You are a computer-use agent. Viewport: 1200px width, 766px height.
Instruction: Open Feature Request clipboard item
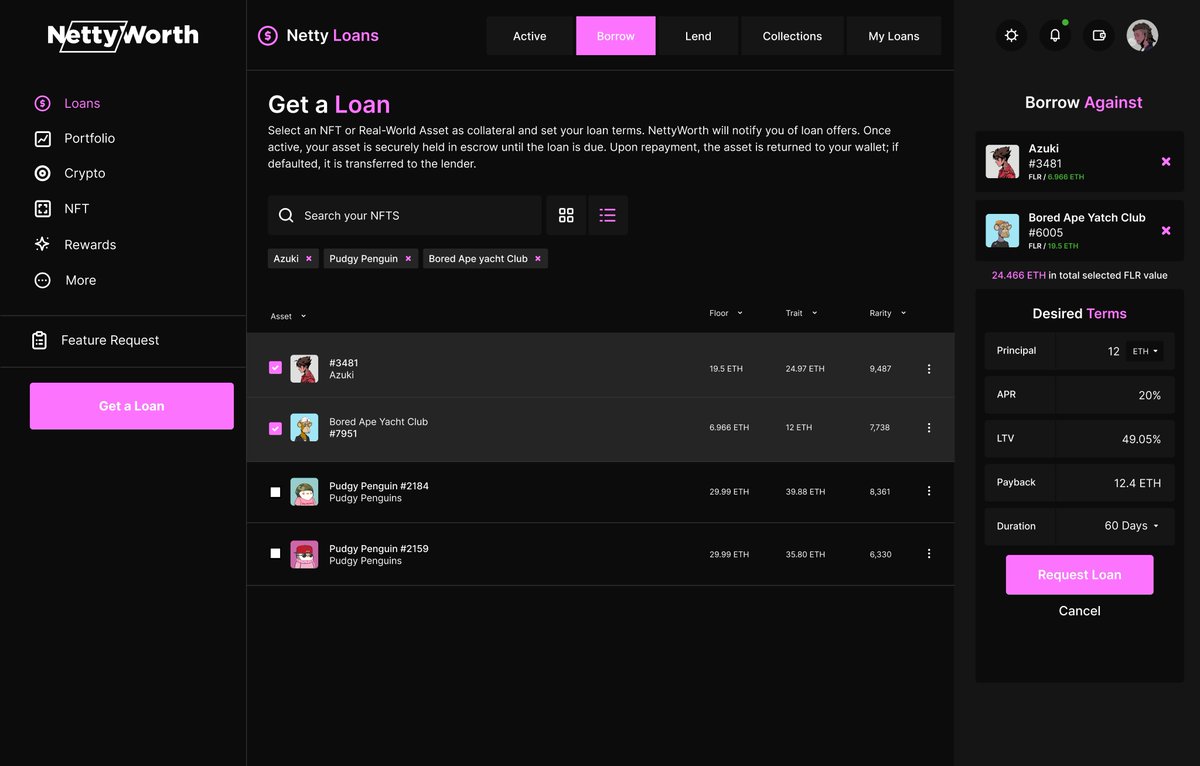click(95, 340)
